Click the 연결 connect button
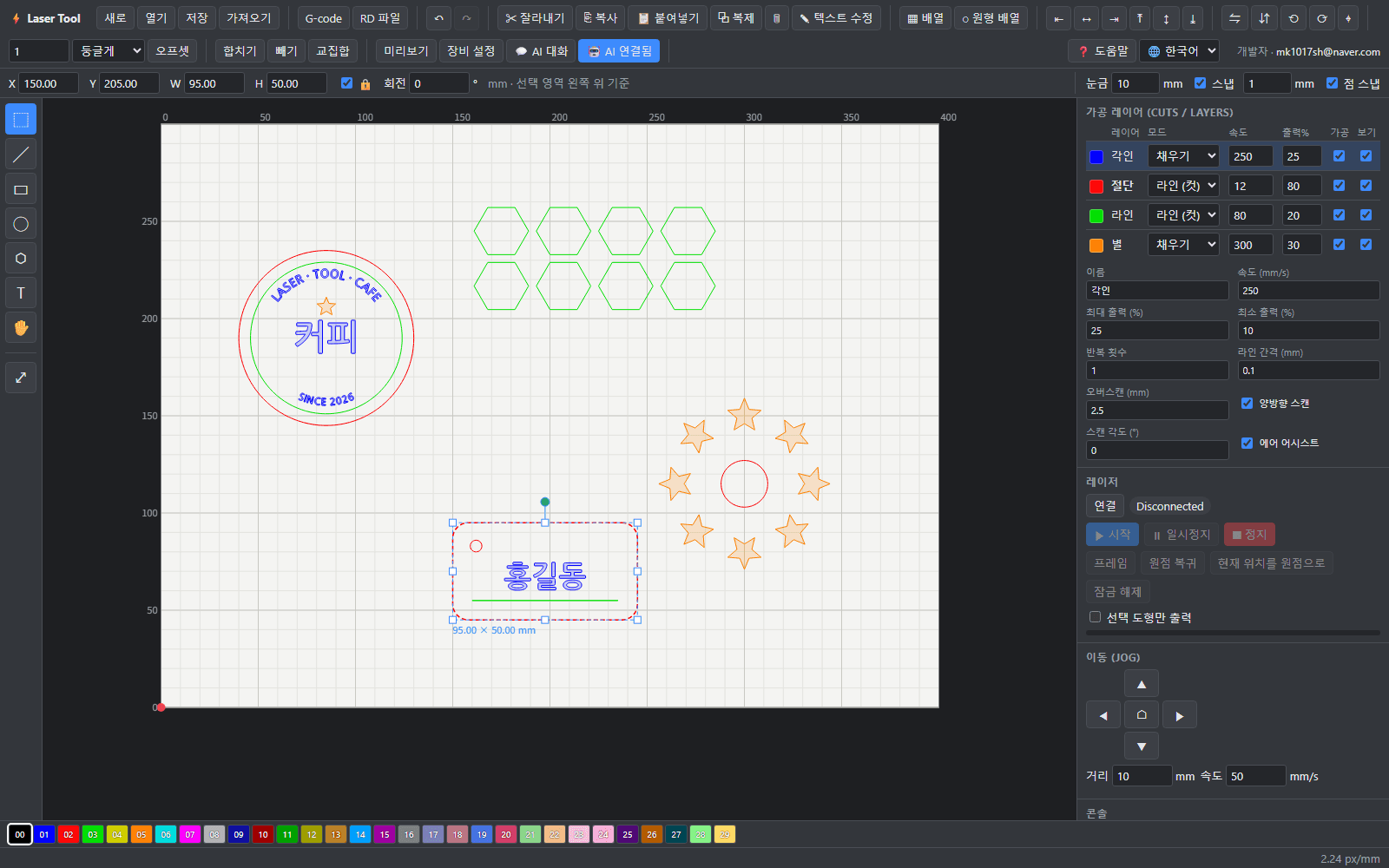Image resolution: width=1389 pixels, height=868 pixels. [x=1105, y=506]
